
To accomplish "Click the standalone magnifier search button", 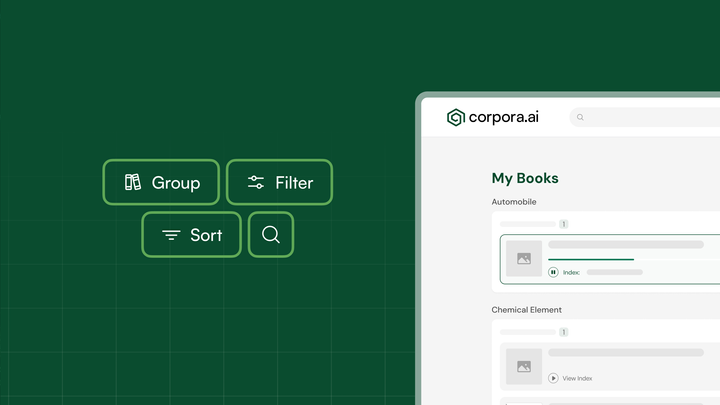I will tap(270, 235).
